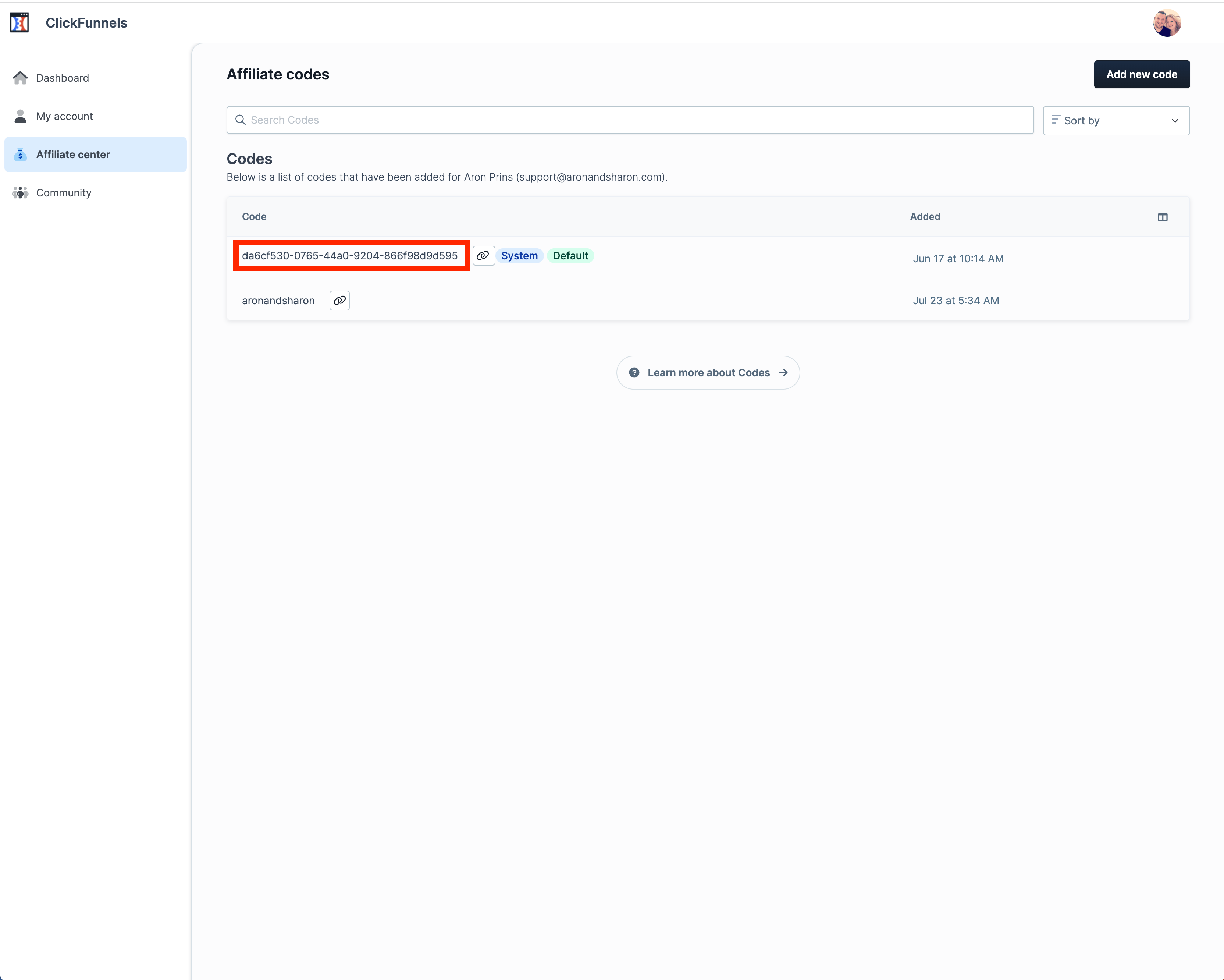The image size is (1224, 980).
Task: Click the Code column header
Action: pyautogui.click(x=254, y=216)
